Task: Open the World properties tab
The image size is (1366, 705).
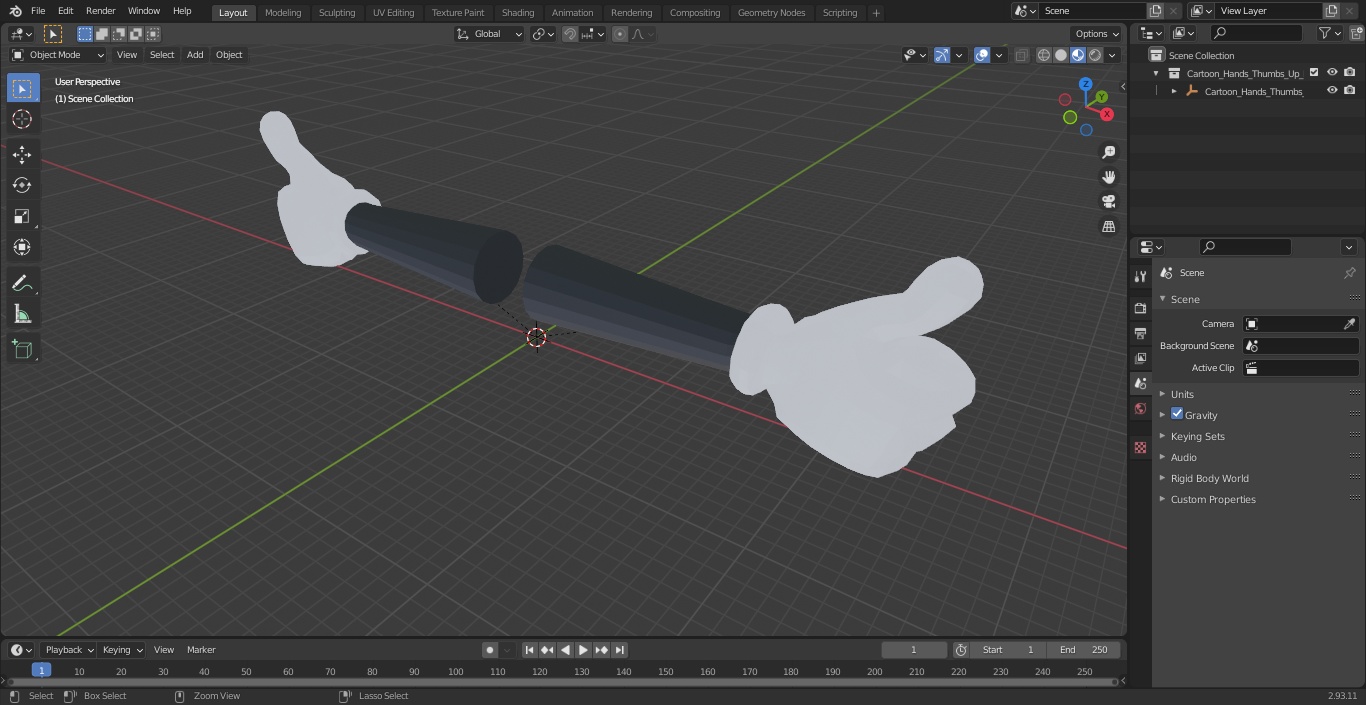Action: tap(1140, 408)
